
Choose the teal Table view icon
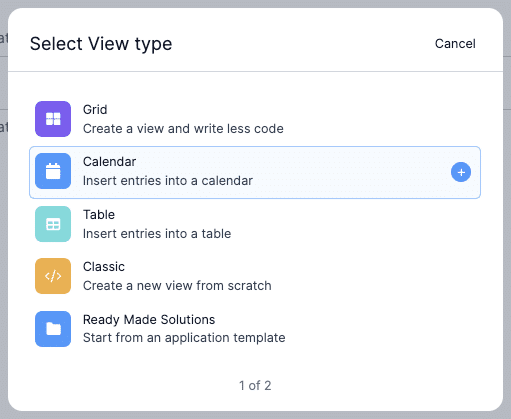53,224
